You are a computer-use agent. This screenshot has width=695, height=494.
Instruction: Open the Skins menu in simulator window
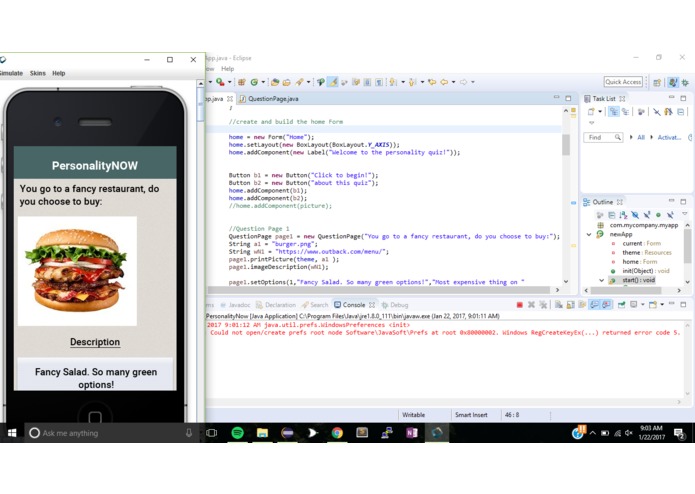(x=38, y=73)
